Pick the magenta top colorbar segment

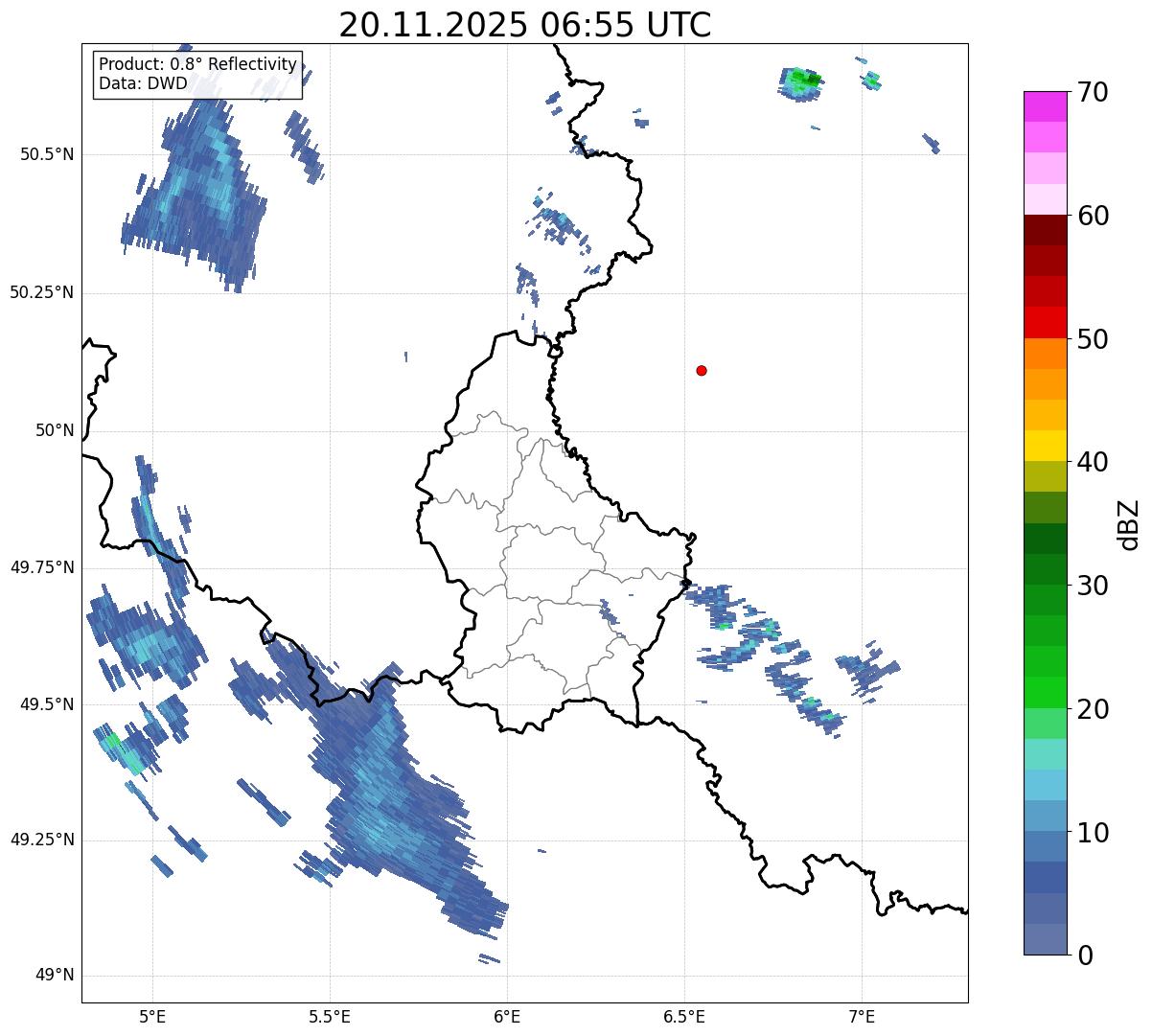[1045, 106]
